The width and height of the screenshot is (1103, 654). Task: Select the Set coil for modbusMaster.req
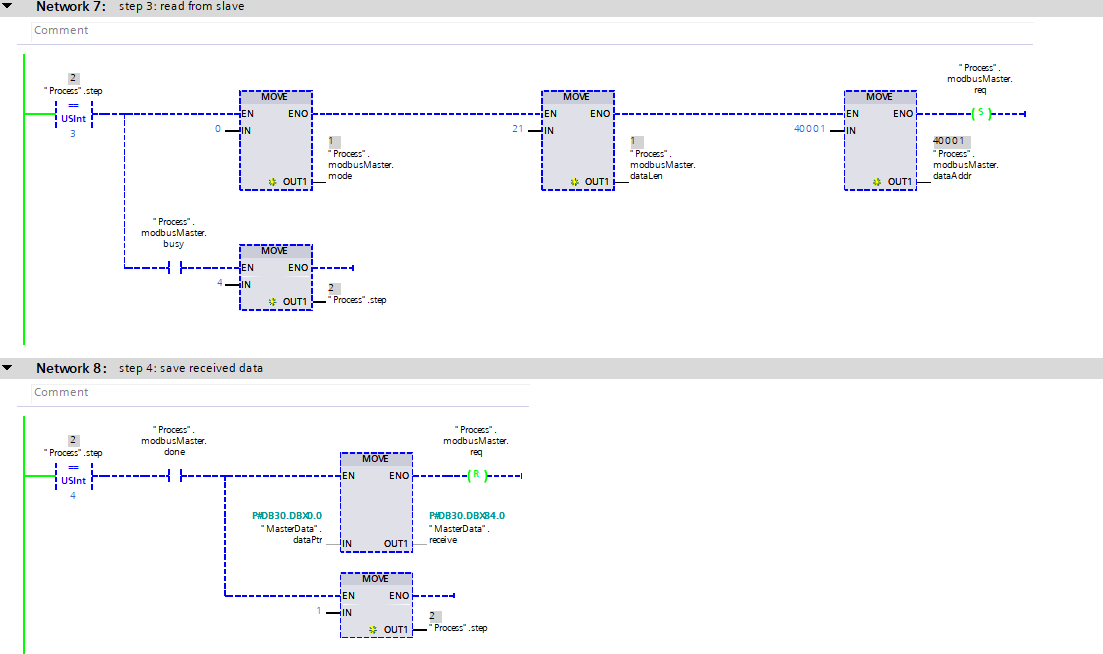[x=981, y=114]
